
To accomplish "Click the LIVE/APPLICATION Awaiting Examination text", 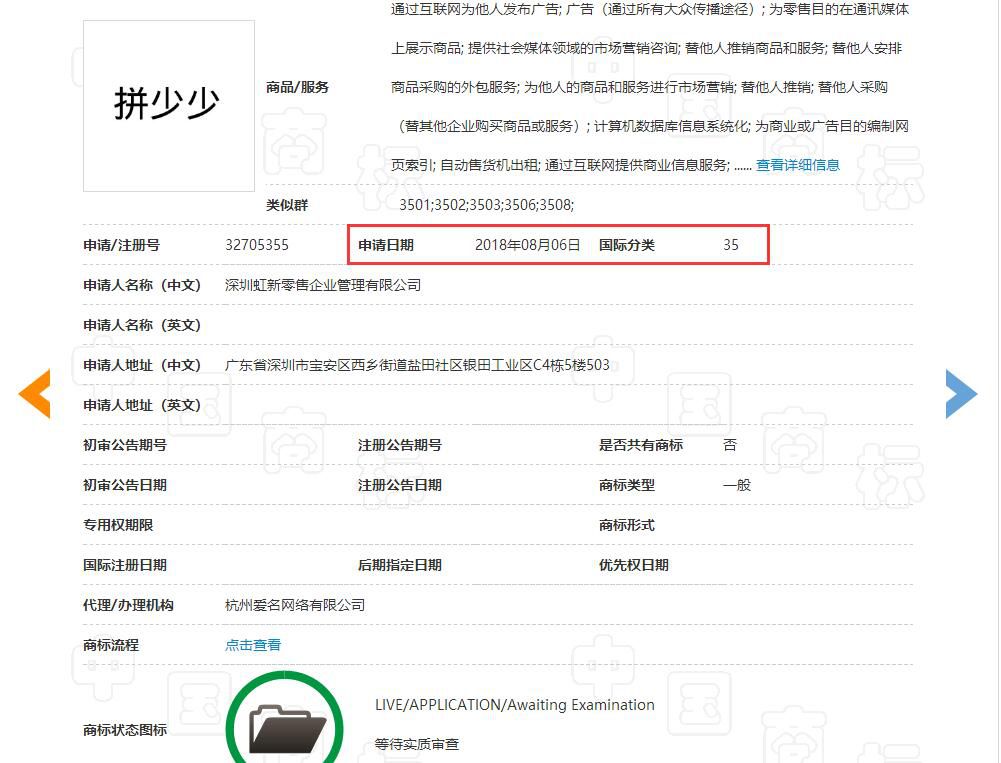I will point(514,705).
